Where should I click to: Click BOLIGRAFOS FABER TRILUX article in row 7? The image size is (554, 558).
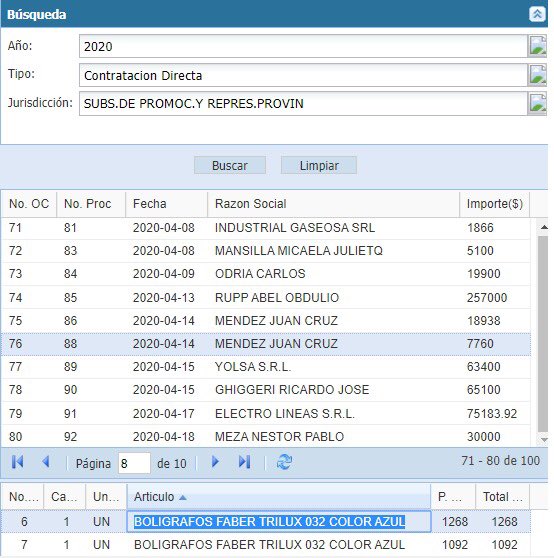(269, 545)
